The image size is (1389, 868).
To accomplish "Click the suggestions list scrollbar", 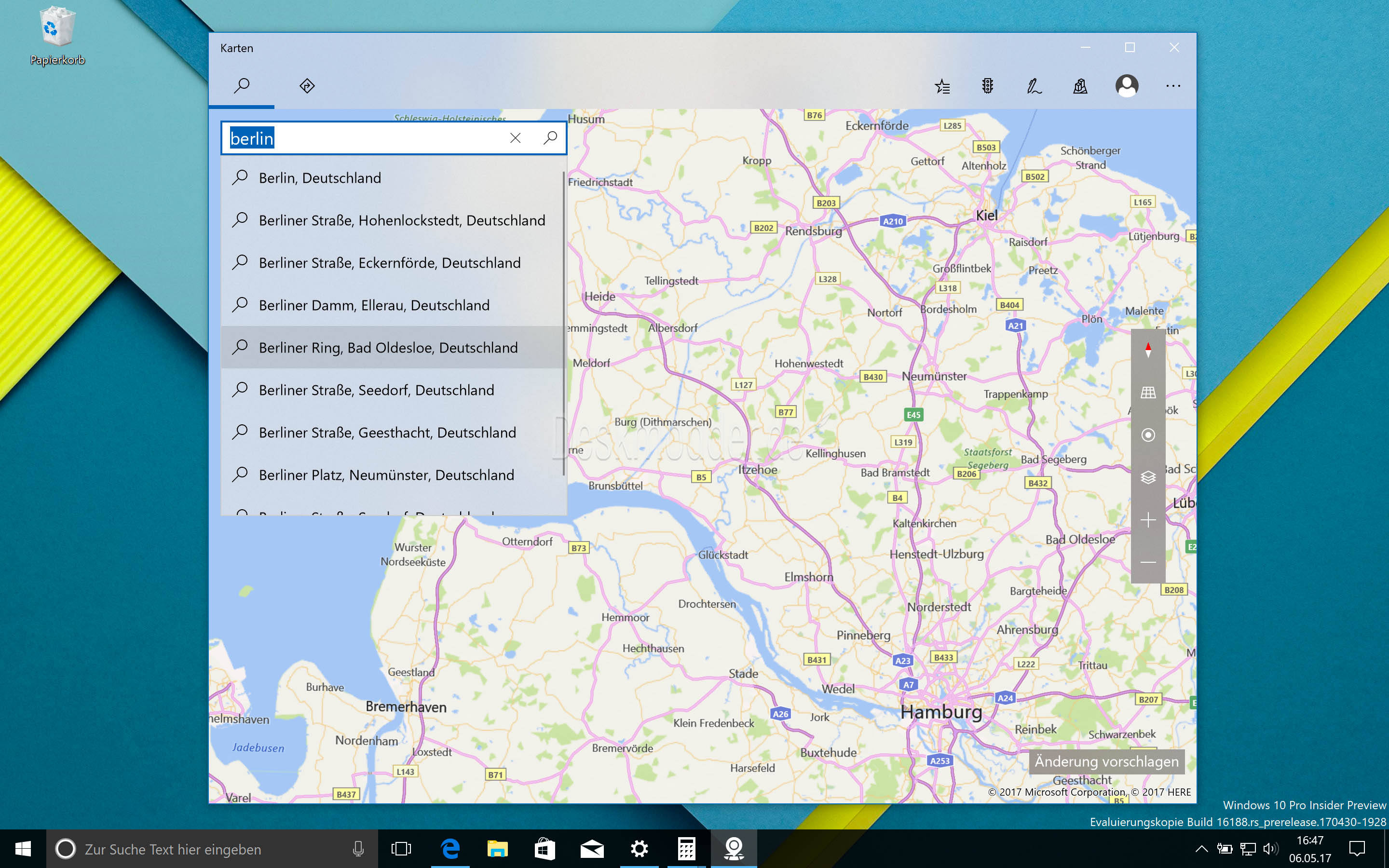I will click(564, 323).
